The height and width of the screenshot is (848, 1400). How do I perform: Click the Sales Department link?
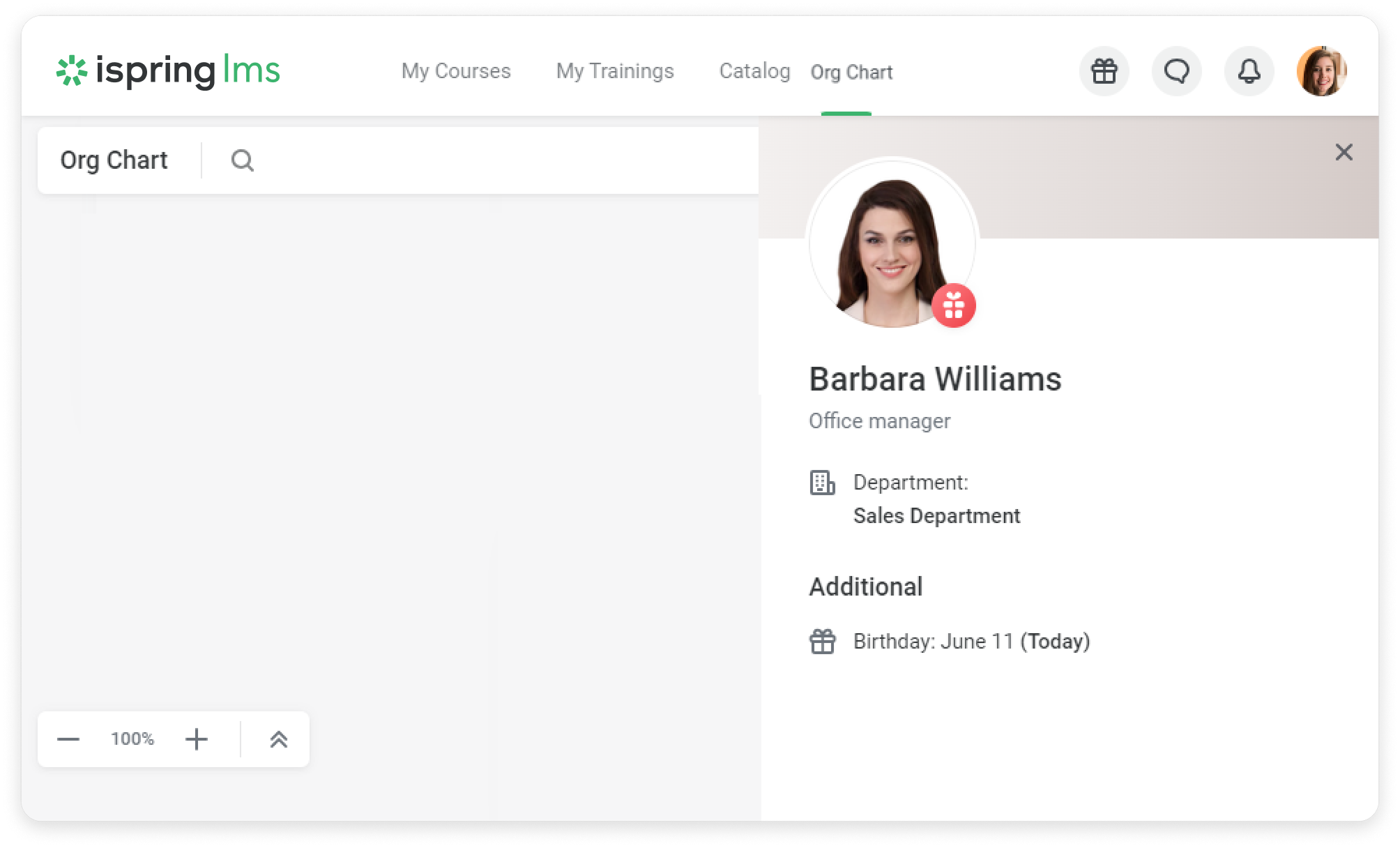click(x=936, y=516)
